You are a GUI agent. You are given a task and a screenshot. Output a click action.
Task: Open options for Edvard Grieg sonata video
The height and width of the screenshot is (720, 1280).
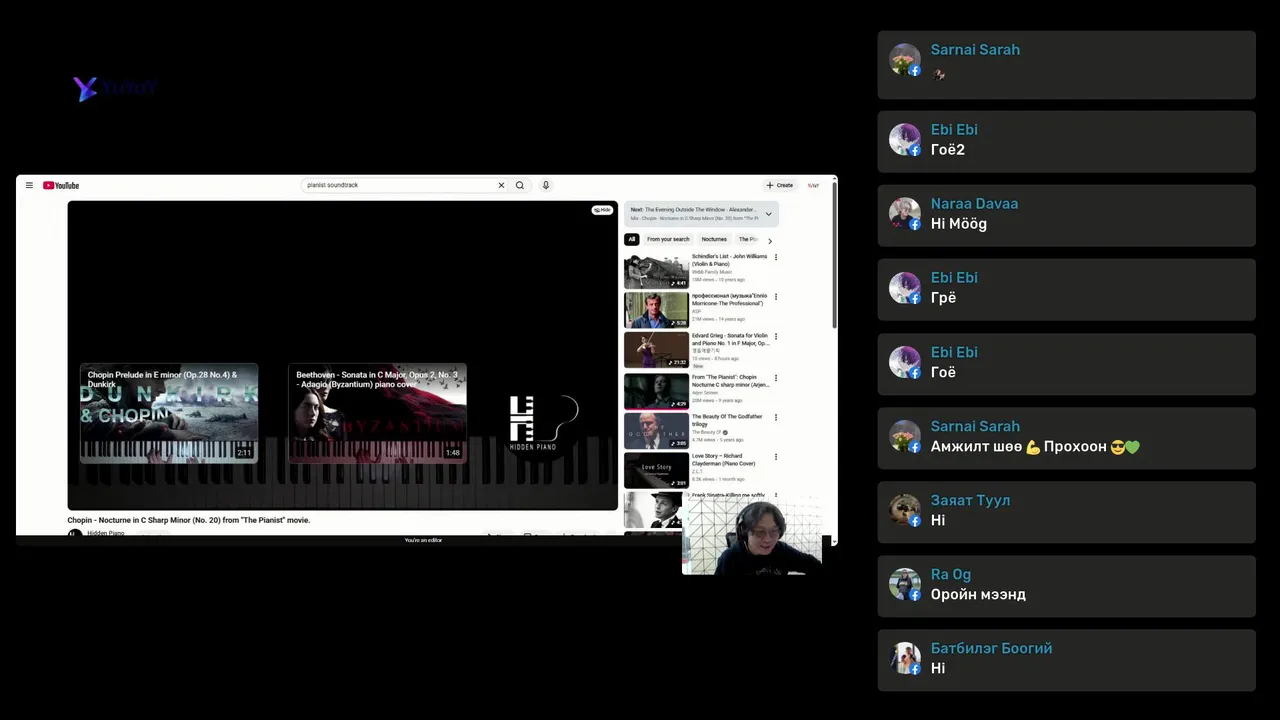(x=776, y=337)
